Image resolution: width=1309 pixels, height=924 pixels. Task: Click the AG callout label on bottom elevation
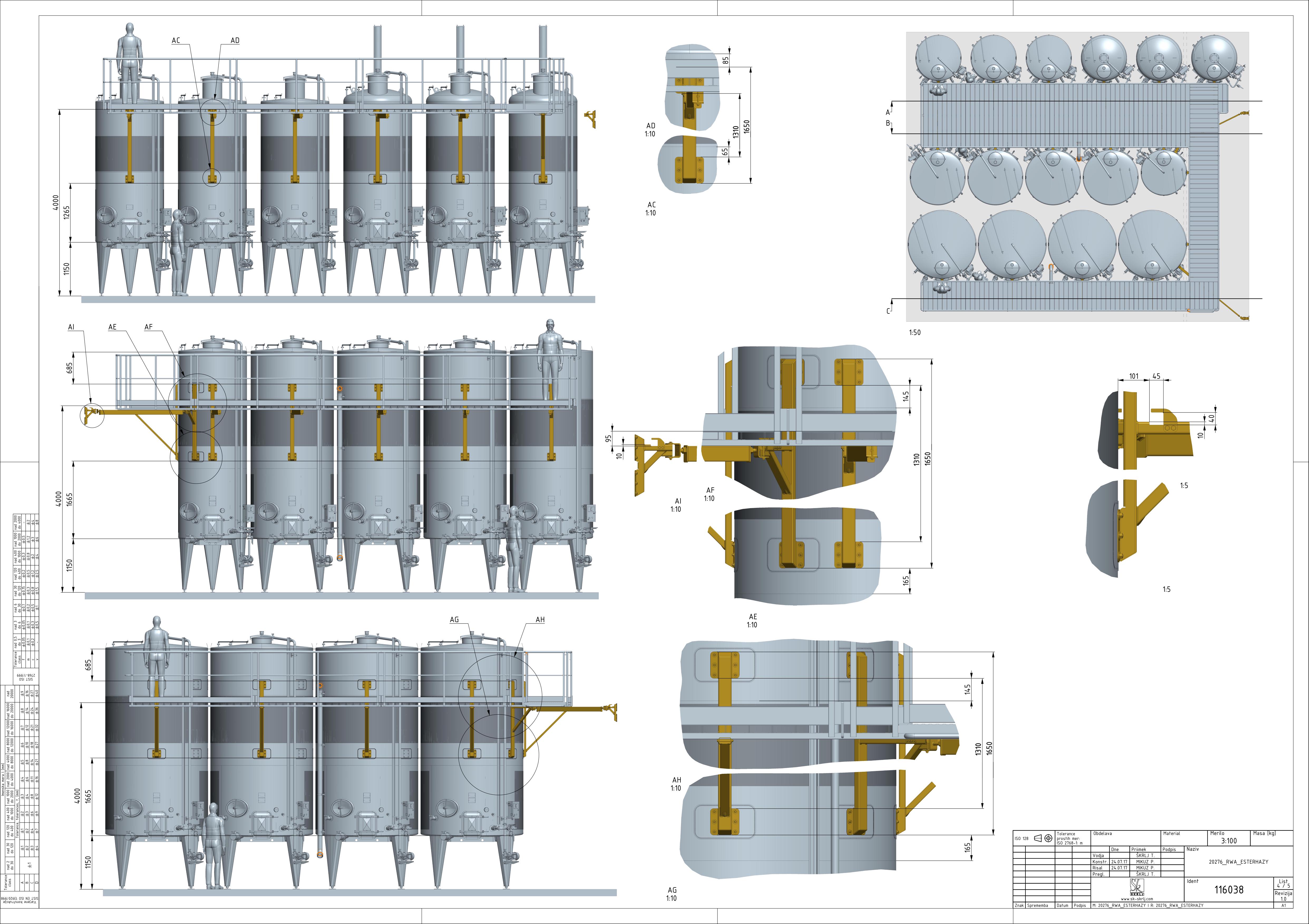[x=454, y=620]
